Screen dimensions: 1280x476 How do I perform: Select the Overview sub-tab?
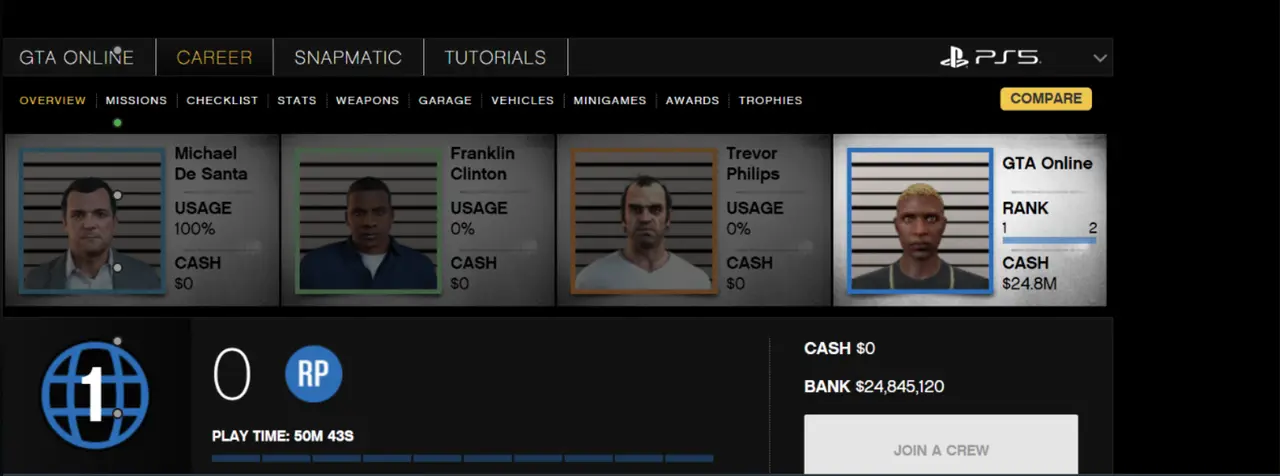[53, 100]
